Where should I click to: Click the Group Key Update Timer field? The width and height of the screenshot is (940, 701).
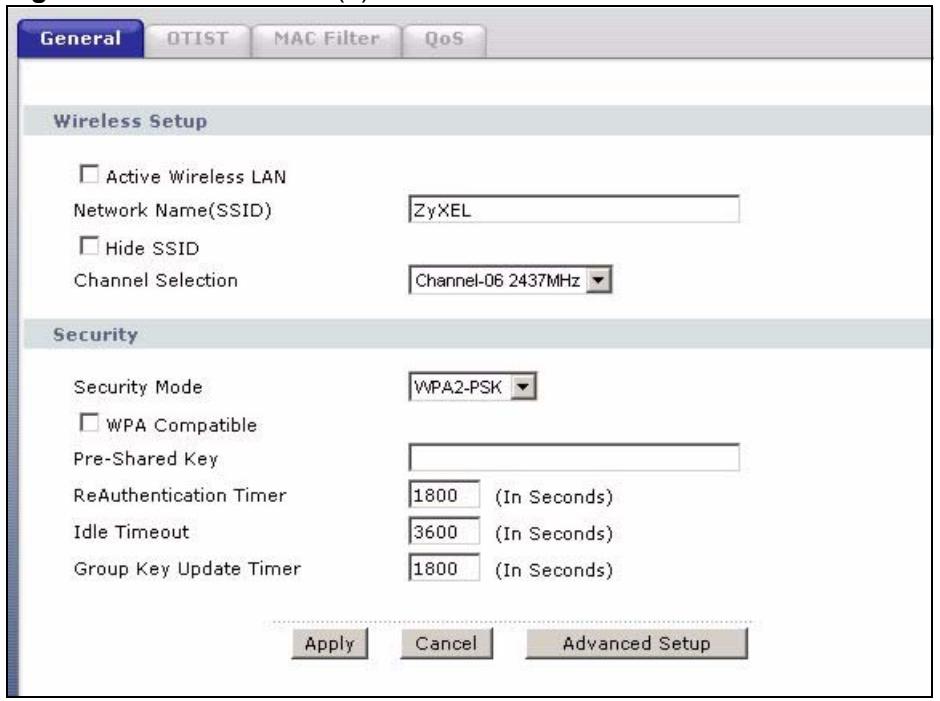click(x=444, y=568)
